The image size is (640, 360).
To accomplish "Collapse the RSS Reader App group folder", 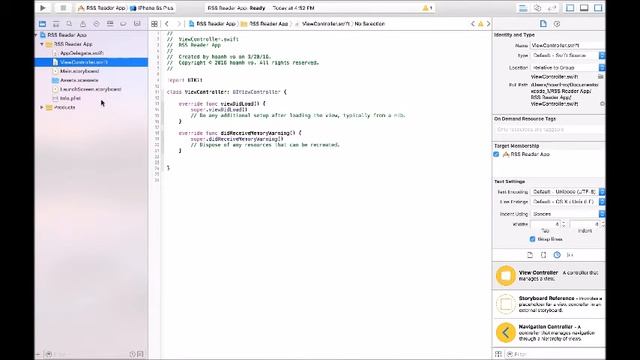I will click(42, 44).
